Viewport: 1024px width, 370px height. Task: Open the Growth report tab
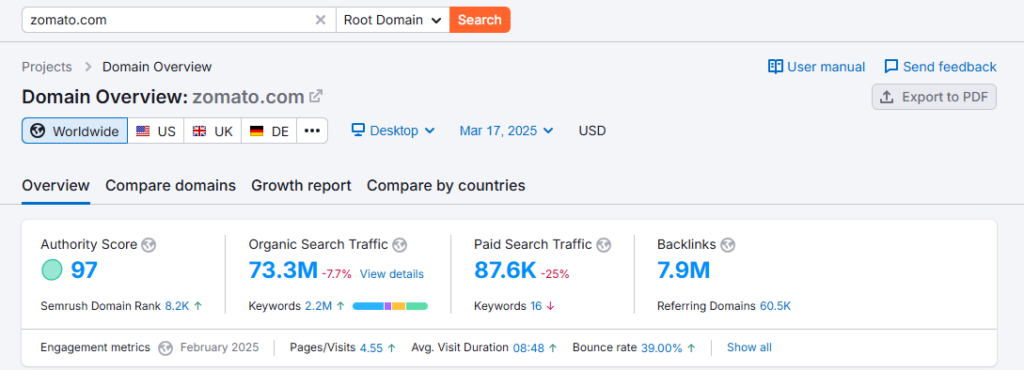pos(301,185)
